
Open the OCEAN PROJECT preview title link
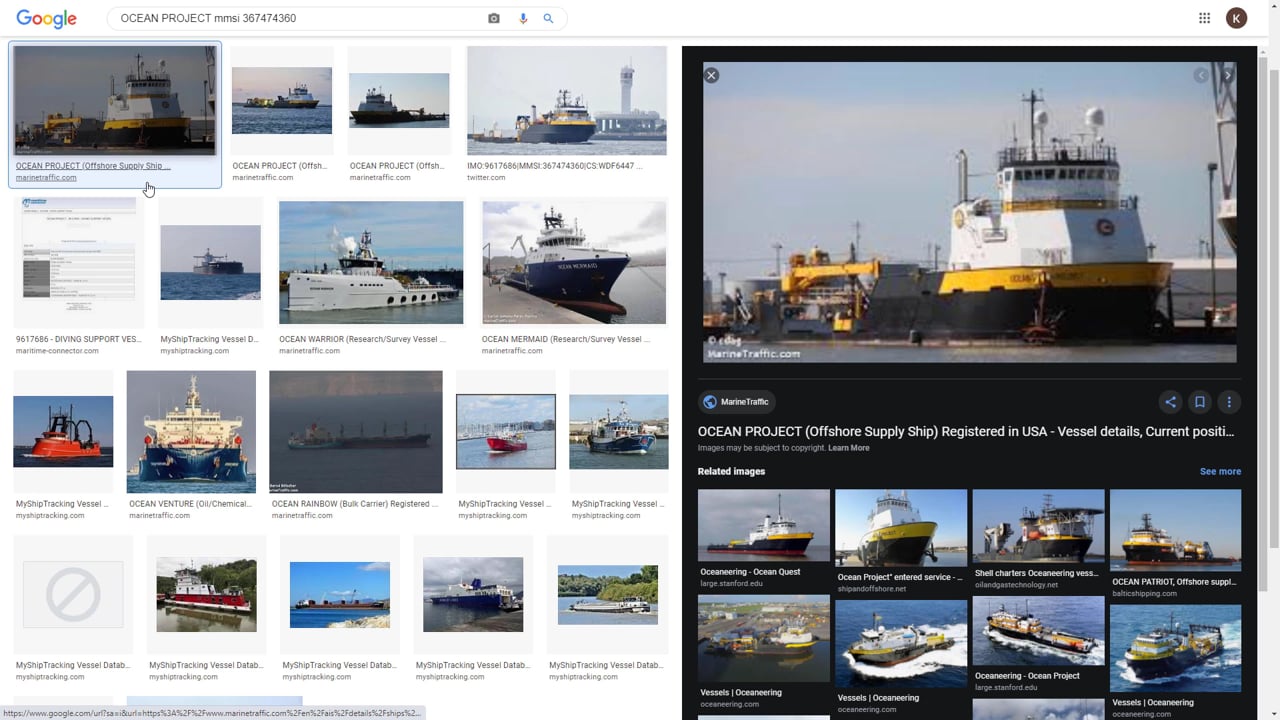tap(966, 432)
